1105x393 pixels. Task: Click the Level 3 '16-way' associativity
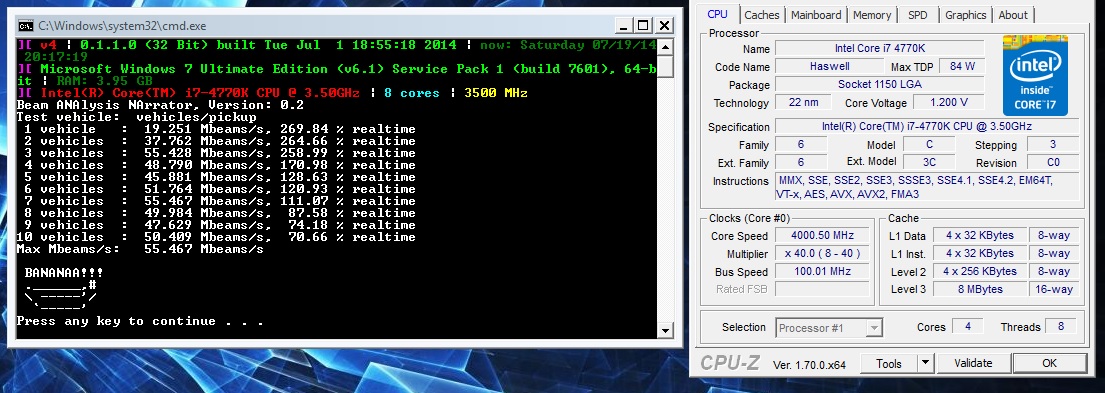point(1054,289)
